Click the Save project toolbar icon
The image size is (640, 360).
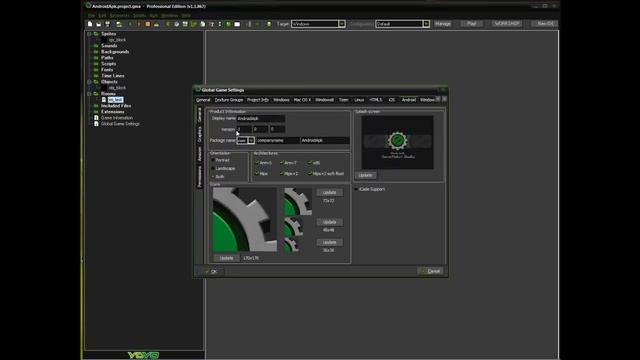(107, 24)
